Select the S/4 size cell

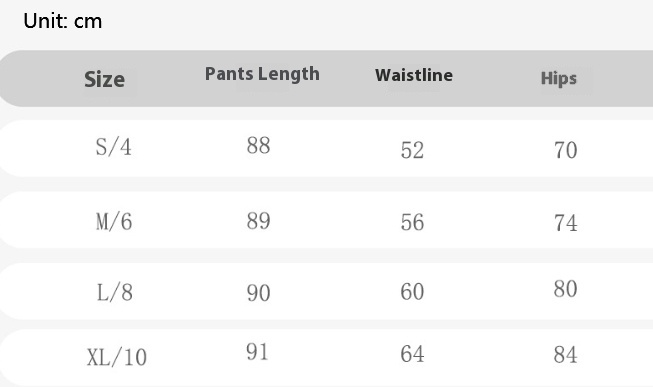113,147
